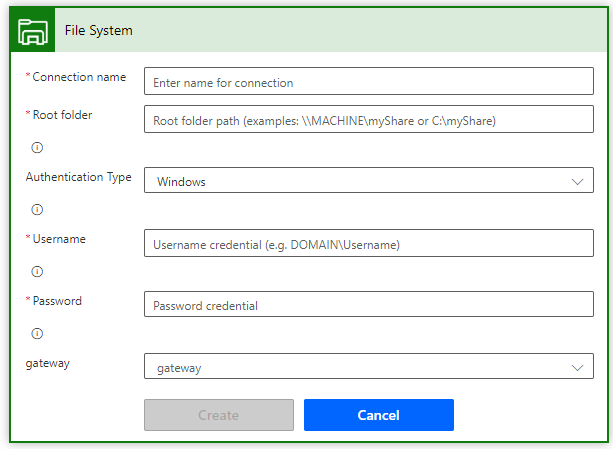Click the Connection name label text

pos(79,77)
